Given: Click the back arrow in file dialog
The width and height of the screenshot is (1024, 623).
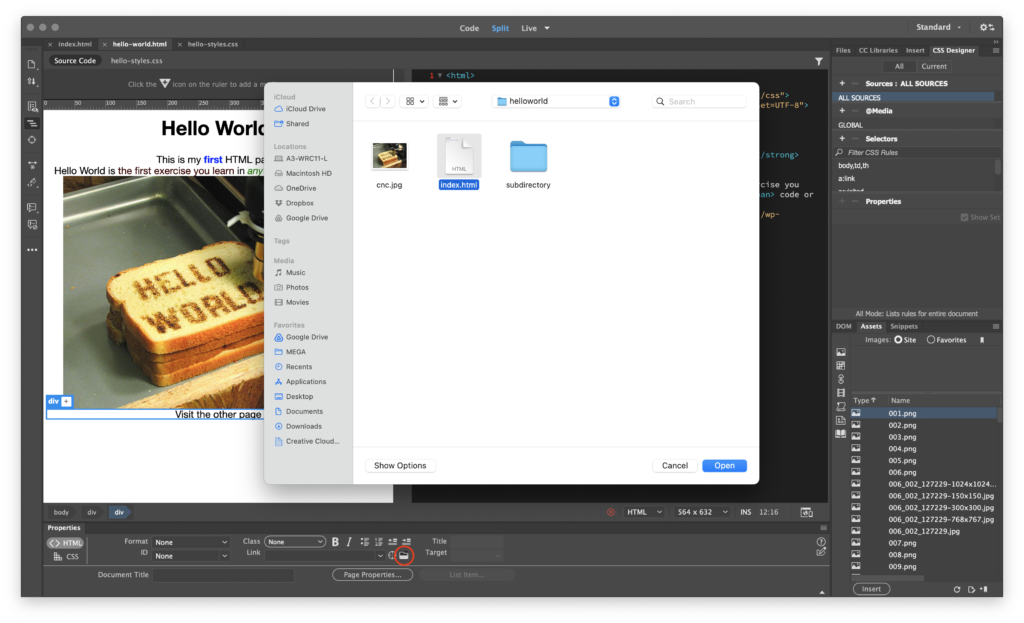Looking at the screenshot, I should (373, 101).
